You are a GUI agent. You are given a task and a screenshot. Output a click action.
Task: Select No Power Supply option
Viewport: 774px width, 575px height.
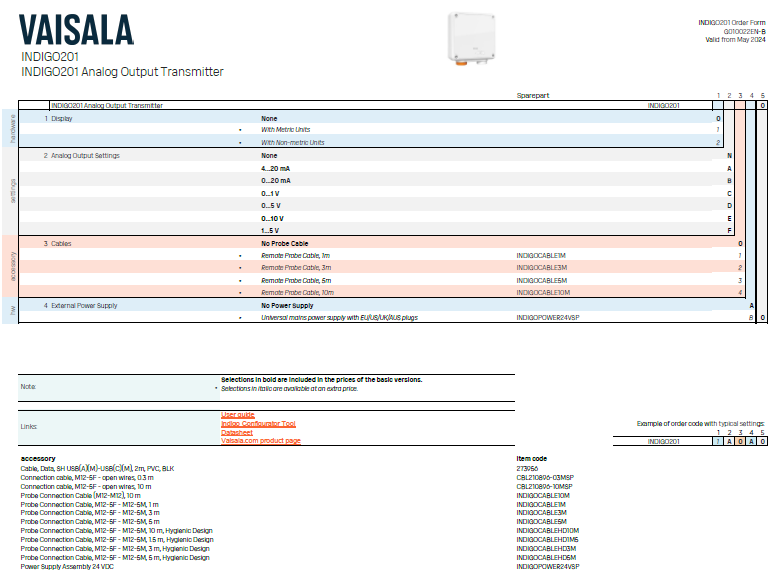point(287,306)
